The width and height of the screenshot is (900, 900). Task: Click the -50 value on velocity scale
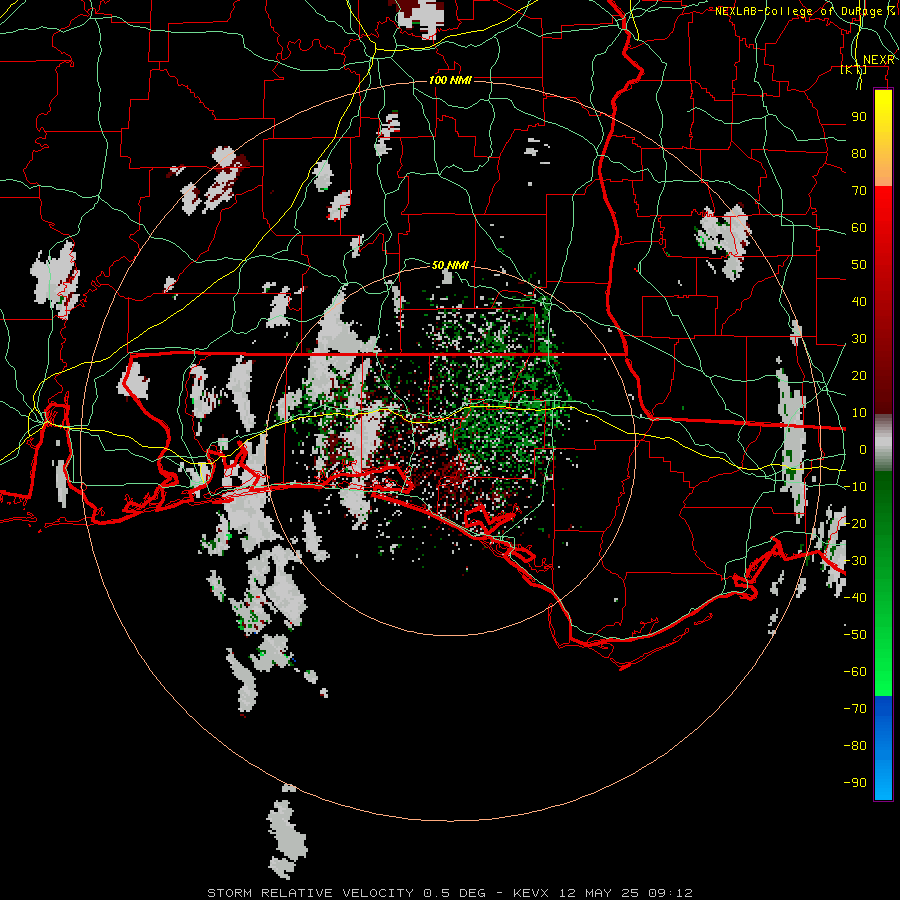[855, 635]
